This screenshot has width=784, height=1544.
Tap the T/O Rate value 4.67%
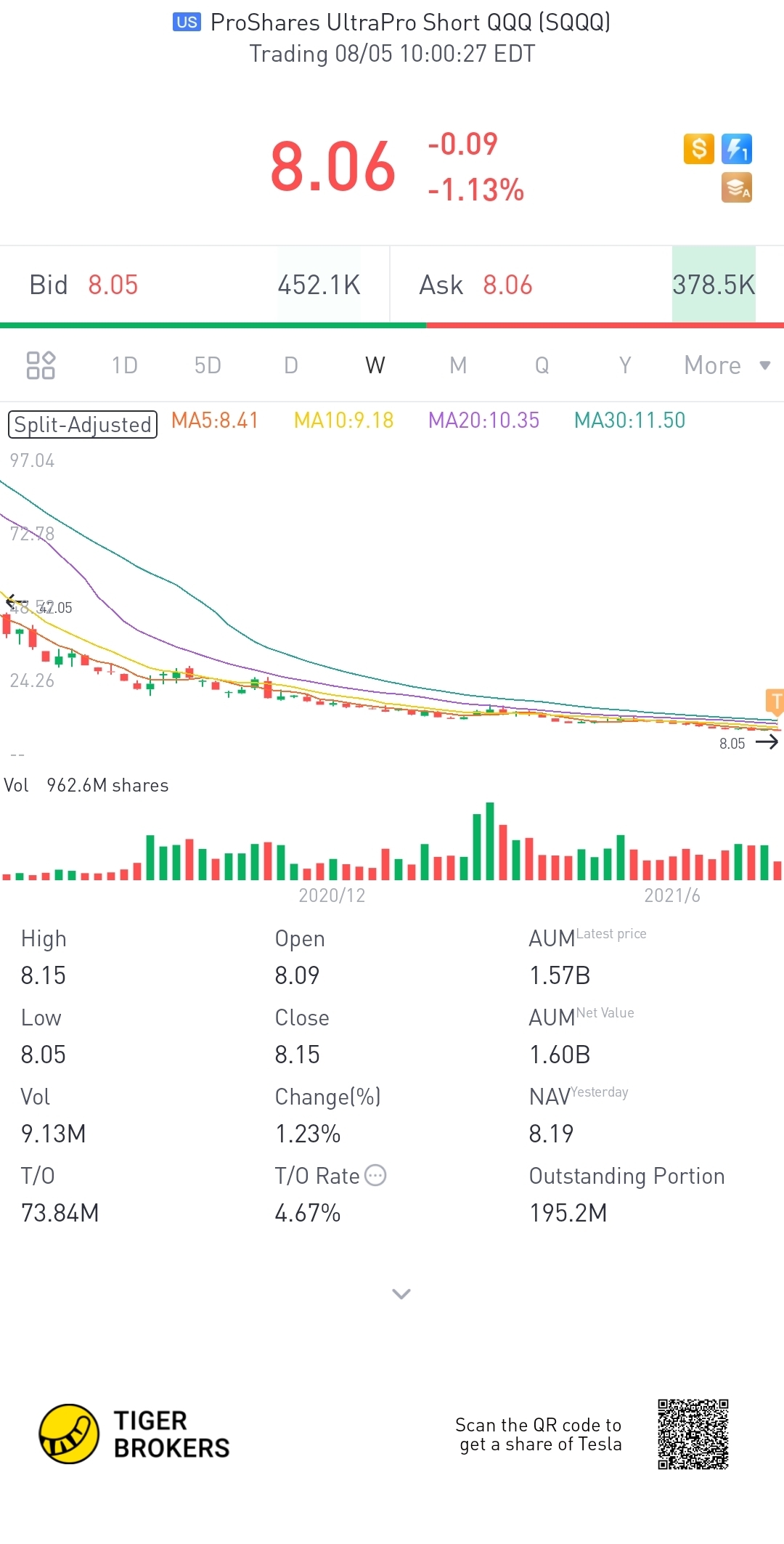[x=308, y=1213]
